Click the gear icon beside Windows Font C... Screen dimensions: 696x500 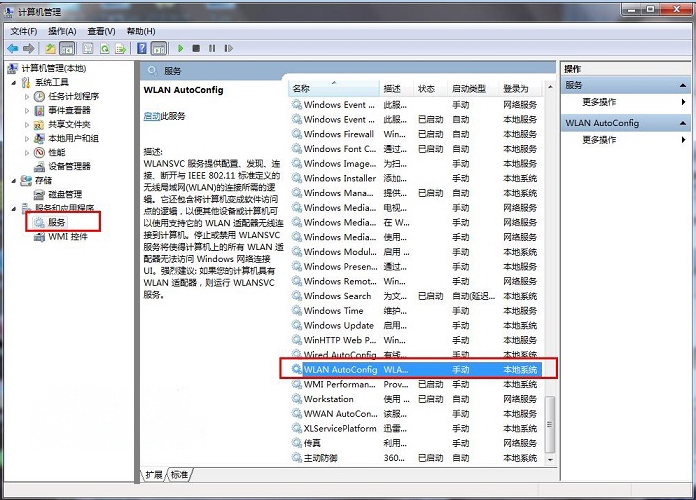tap(297, 149)
